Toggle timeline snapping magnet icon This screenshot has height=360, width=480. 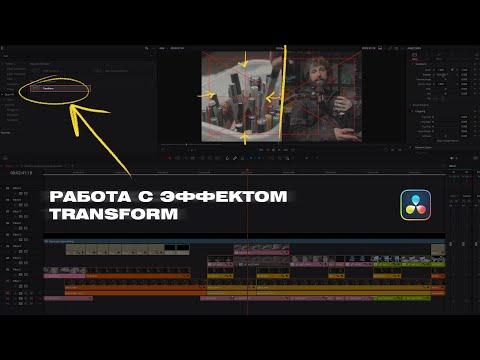click(227, 158)
